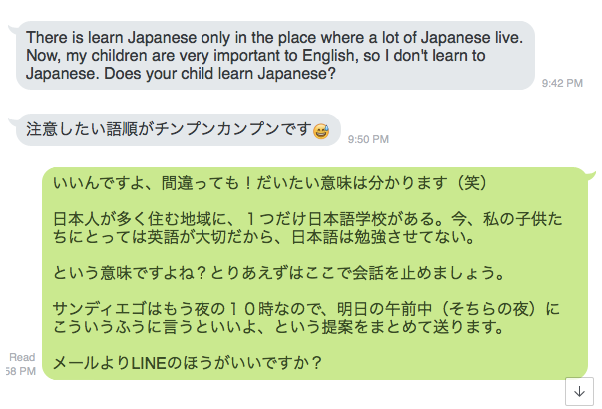Click the tail of the green sent bubble
The height and width of the screenshot is (409, 602).
coord(590,175)
